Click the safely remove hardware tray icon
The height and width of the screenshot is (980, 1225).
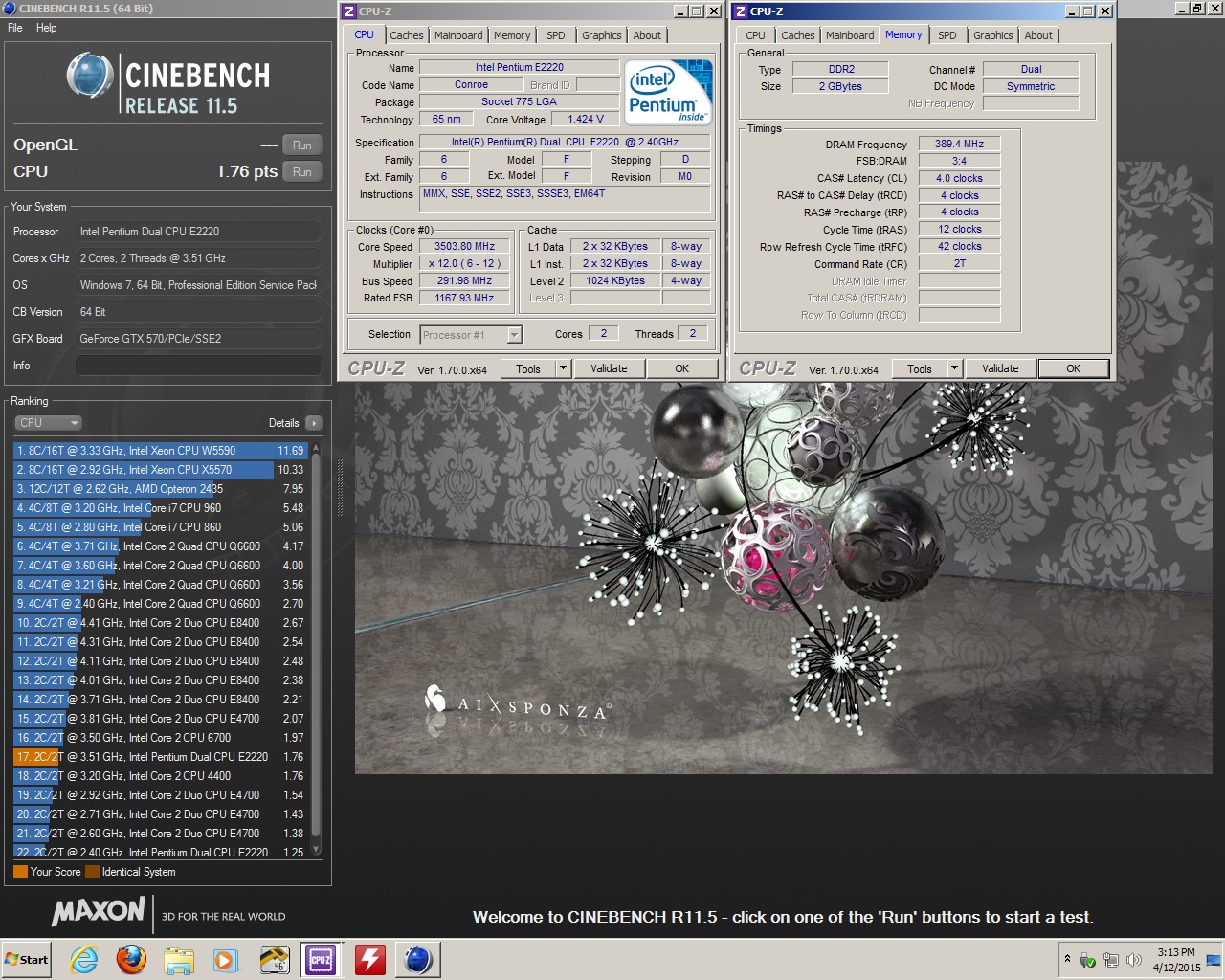coord(1088,960)
